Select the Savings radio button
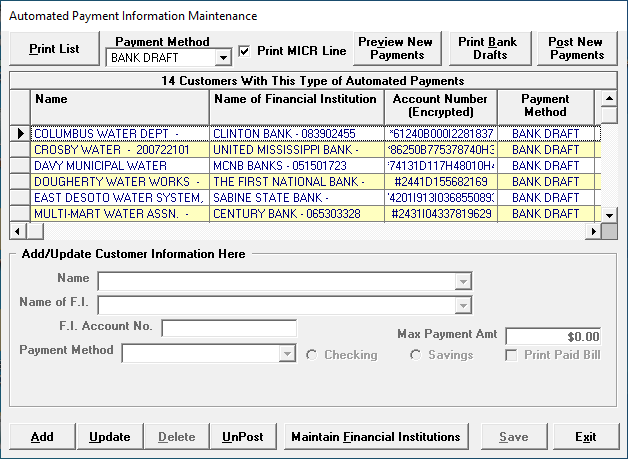Viewport: 628px width, 459px height. point(416,355)
